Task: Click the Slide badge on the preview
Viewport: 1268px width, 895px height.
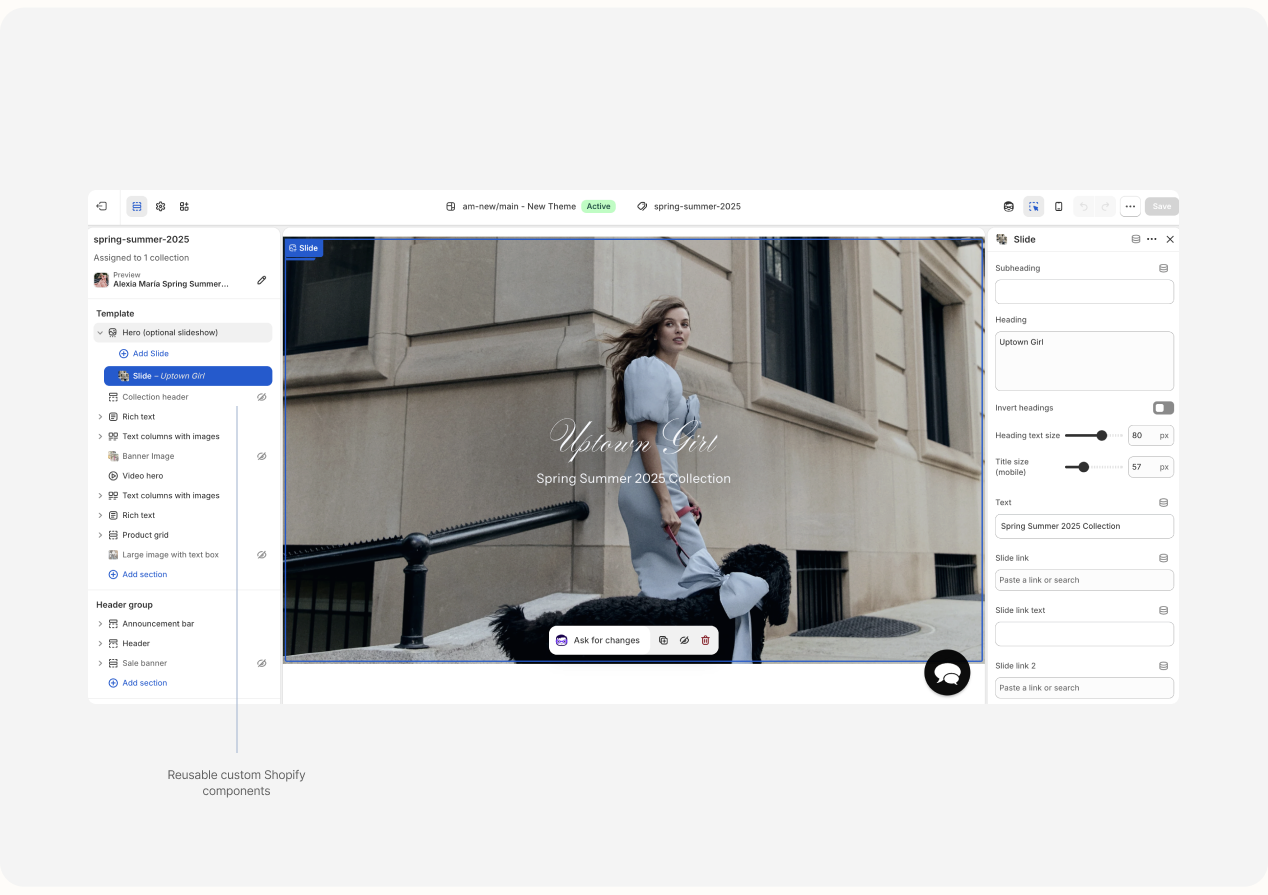Action: [x=303, y=248]
